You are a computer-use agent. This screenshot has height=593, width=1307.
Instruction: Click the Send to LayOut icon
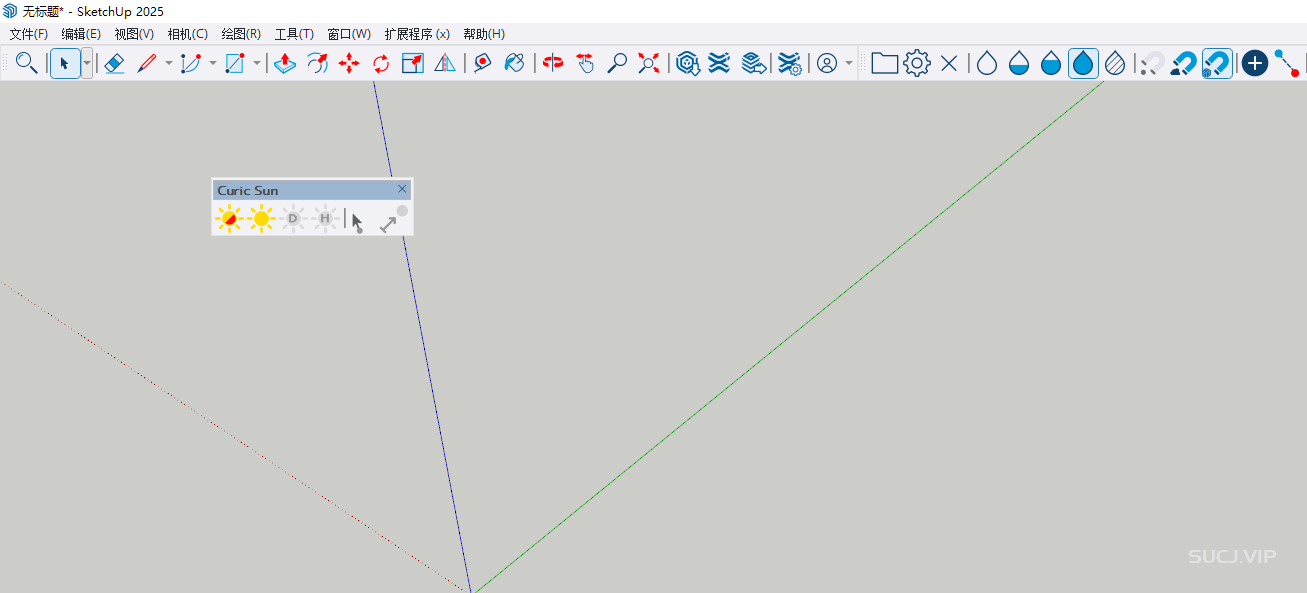pos(754,63)
